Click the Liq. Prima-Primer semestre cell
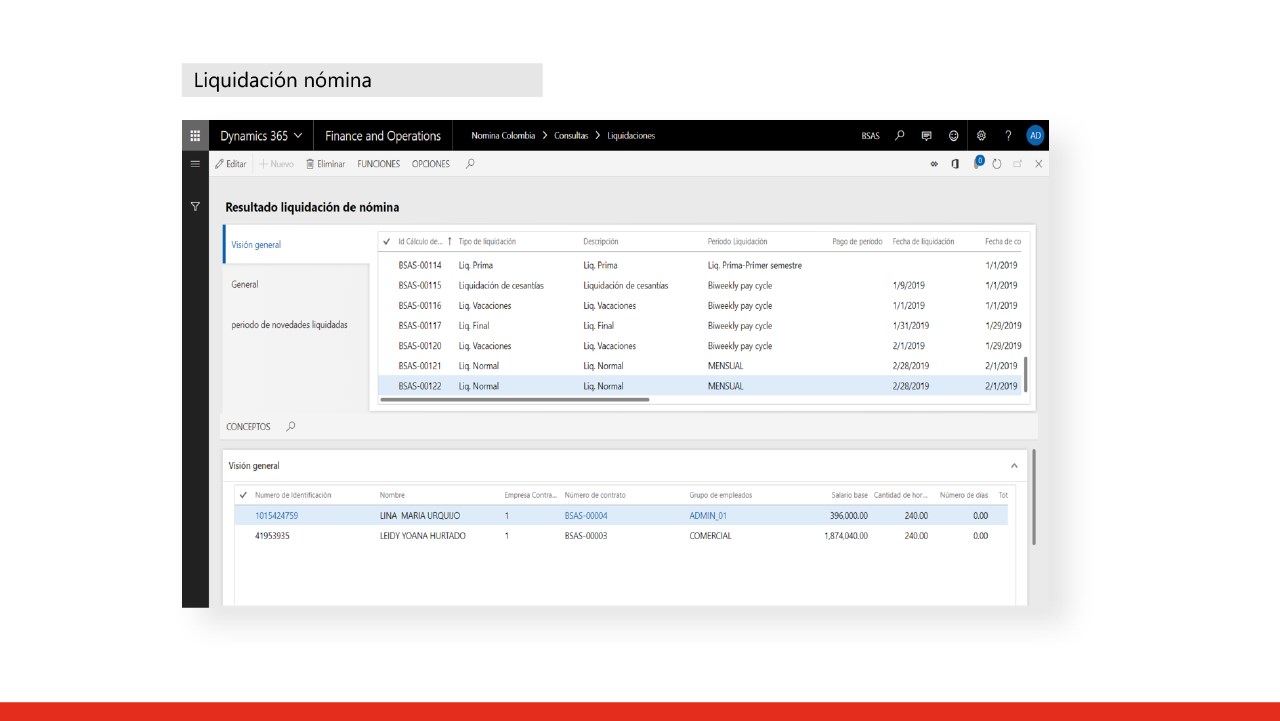The height and width of the screenshot is (721, 1280). (754, 265)
